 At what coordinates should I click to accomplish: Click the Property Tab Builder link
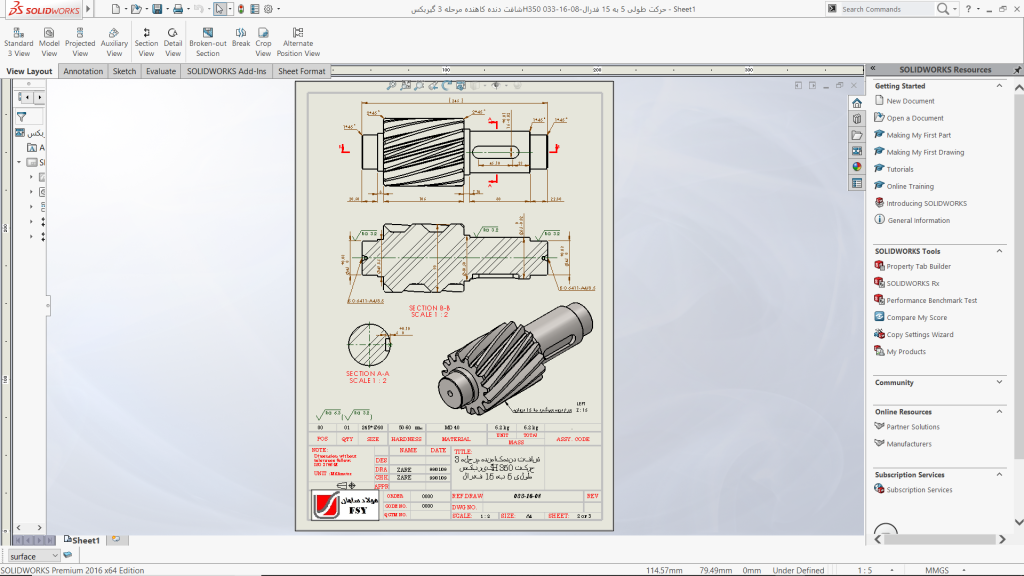tap(918, 267)
